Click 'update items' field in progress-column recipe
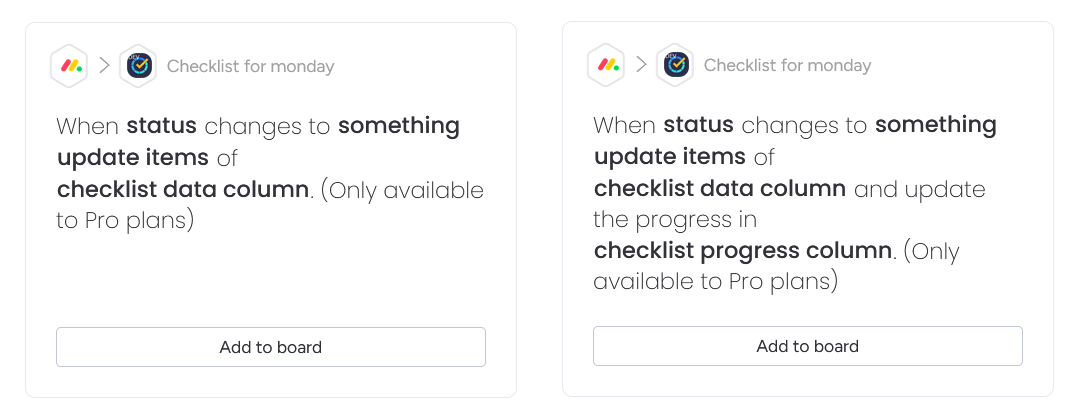This screenshot has height=419, width=1080. (x=670, y=157)
